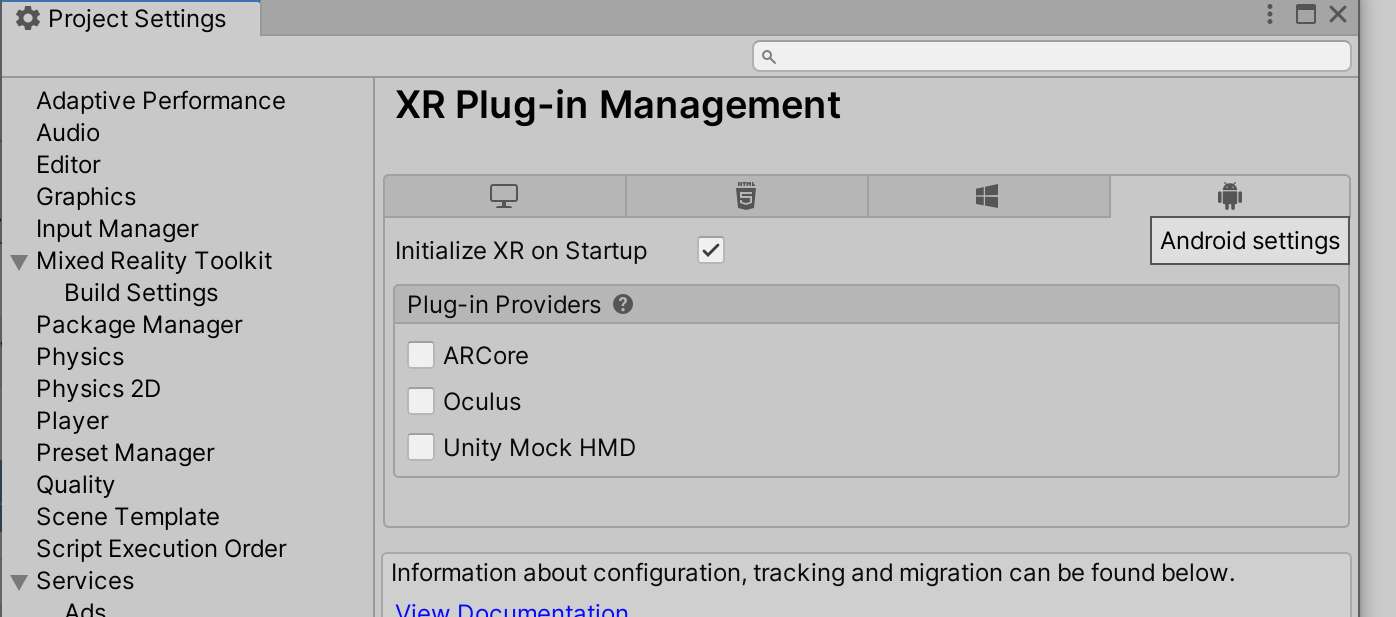Open the View Documentation link
Viewport: 1396px width, 617px height.
(x=512, y=610)
